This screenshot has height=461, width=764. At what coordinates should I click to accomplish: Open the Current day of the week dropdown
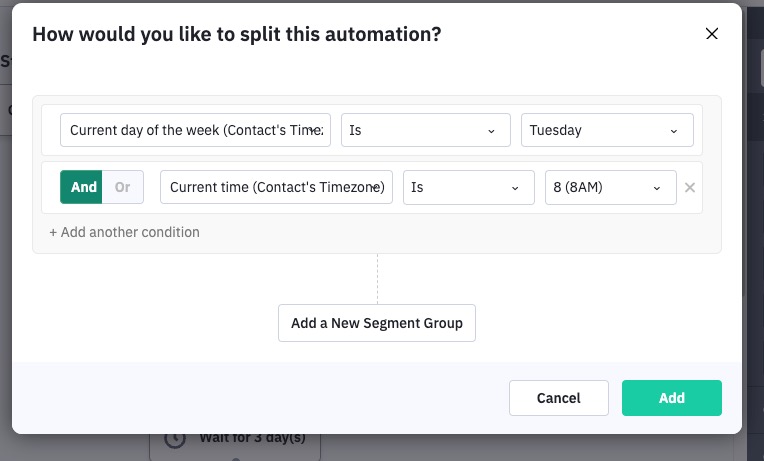[x=195, y=130]
